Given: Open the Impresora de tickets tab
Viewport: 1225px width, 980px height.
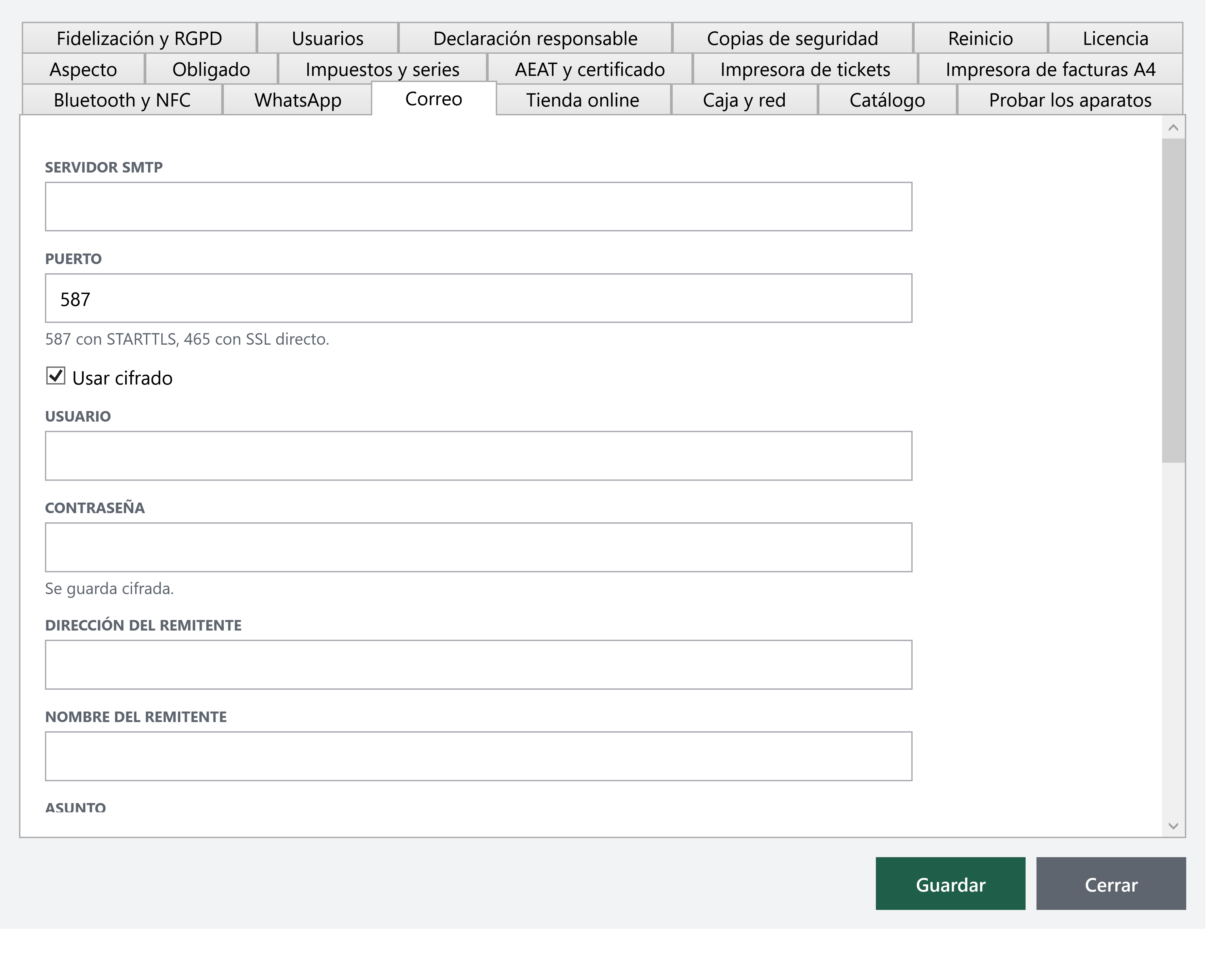Looking at the screenshot, I should coord(805,69).
